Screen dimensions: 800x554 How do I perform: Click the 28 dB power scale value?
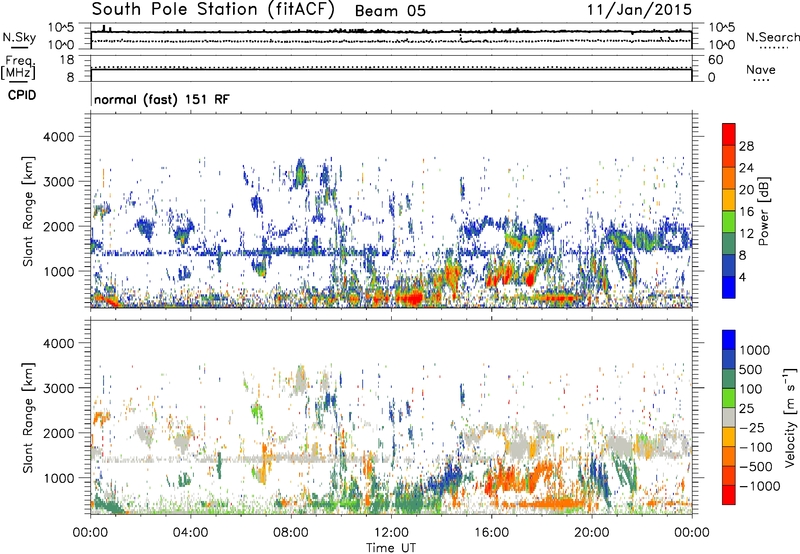pos(746,146)
